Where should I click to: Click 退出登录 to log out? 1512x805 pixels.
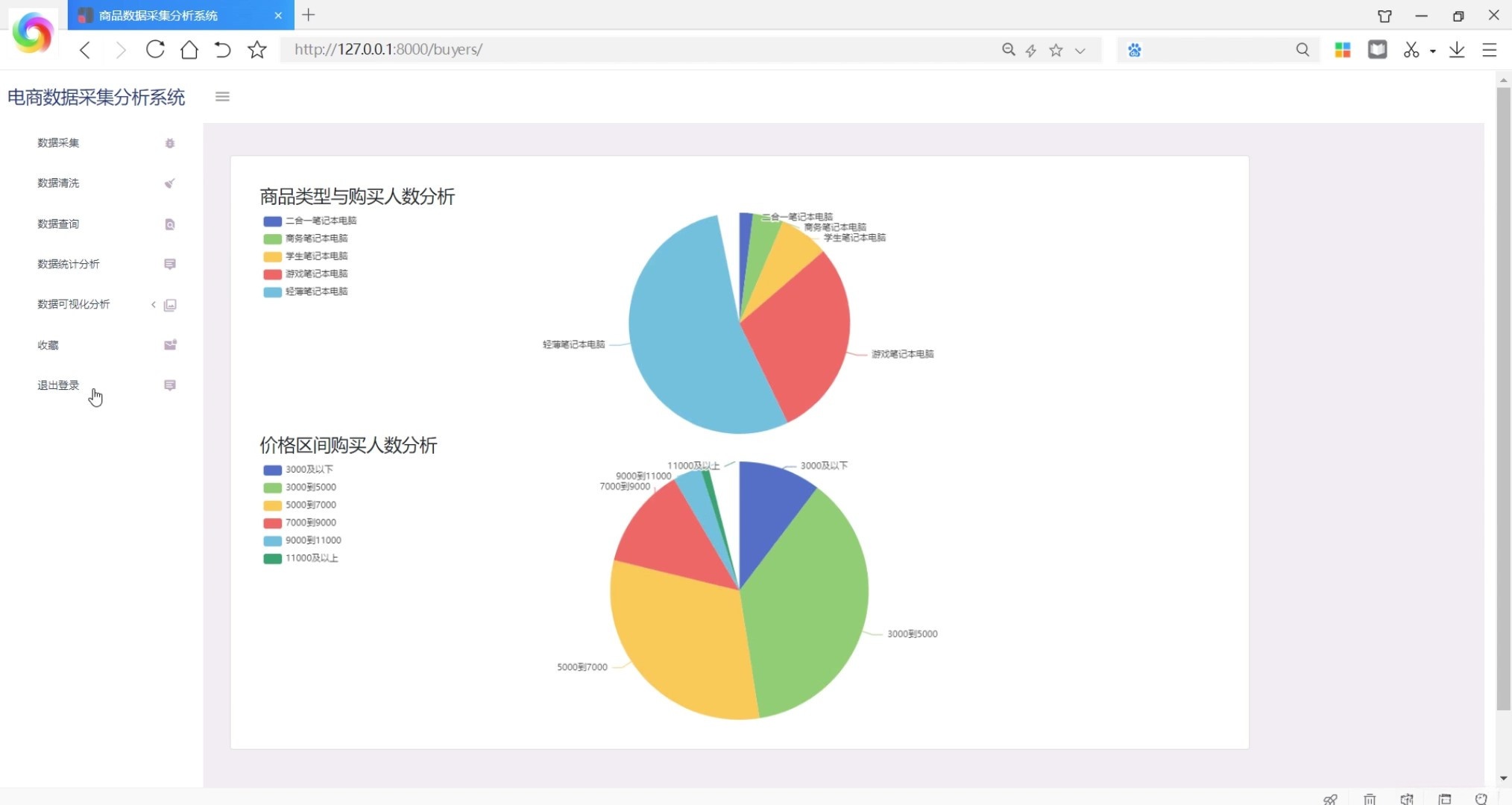click(58, 385)
